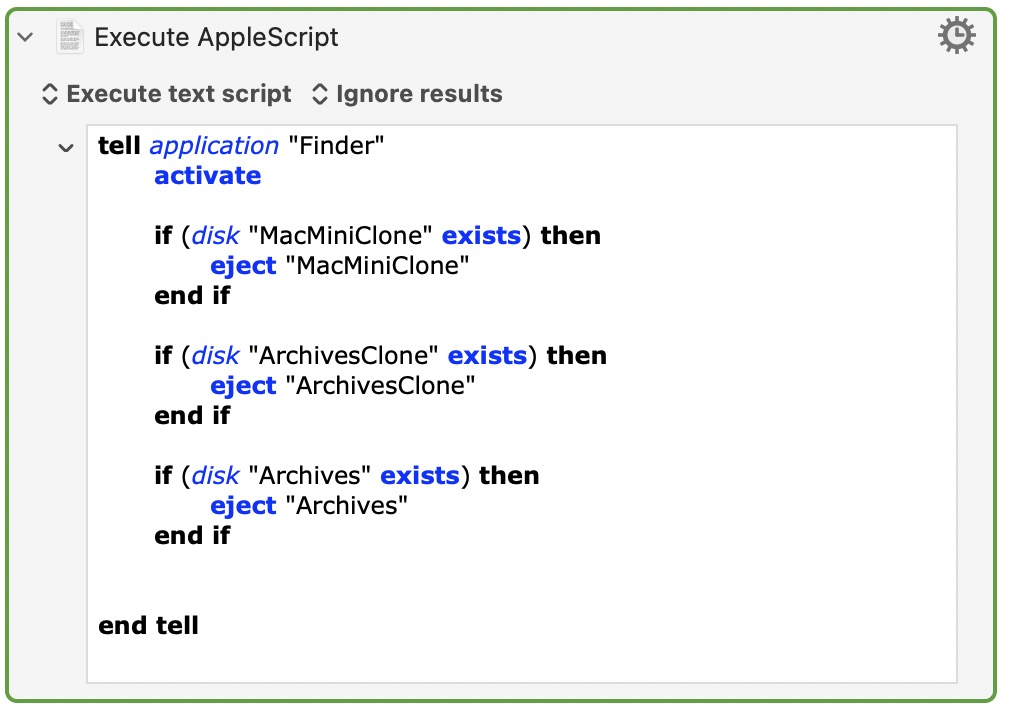
Task: Collapse the script text field chevron
Action: click(66, 148)
